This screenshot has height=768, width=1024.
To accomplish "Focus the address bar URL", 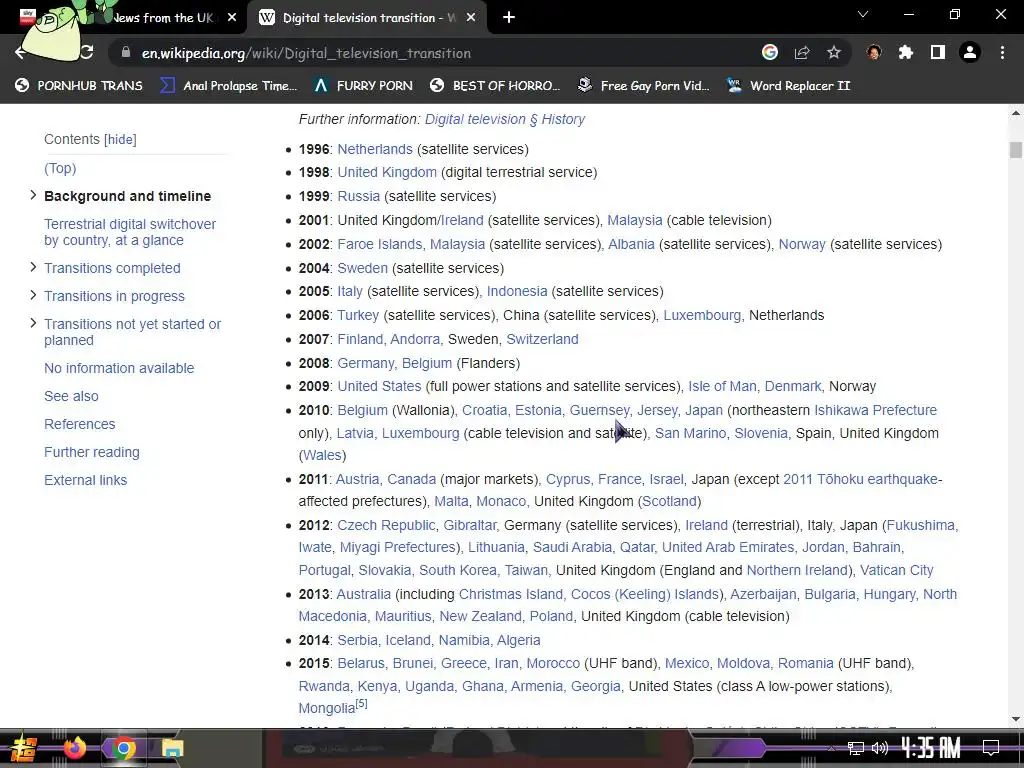I will click(306, 54).
